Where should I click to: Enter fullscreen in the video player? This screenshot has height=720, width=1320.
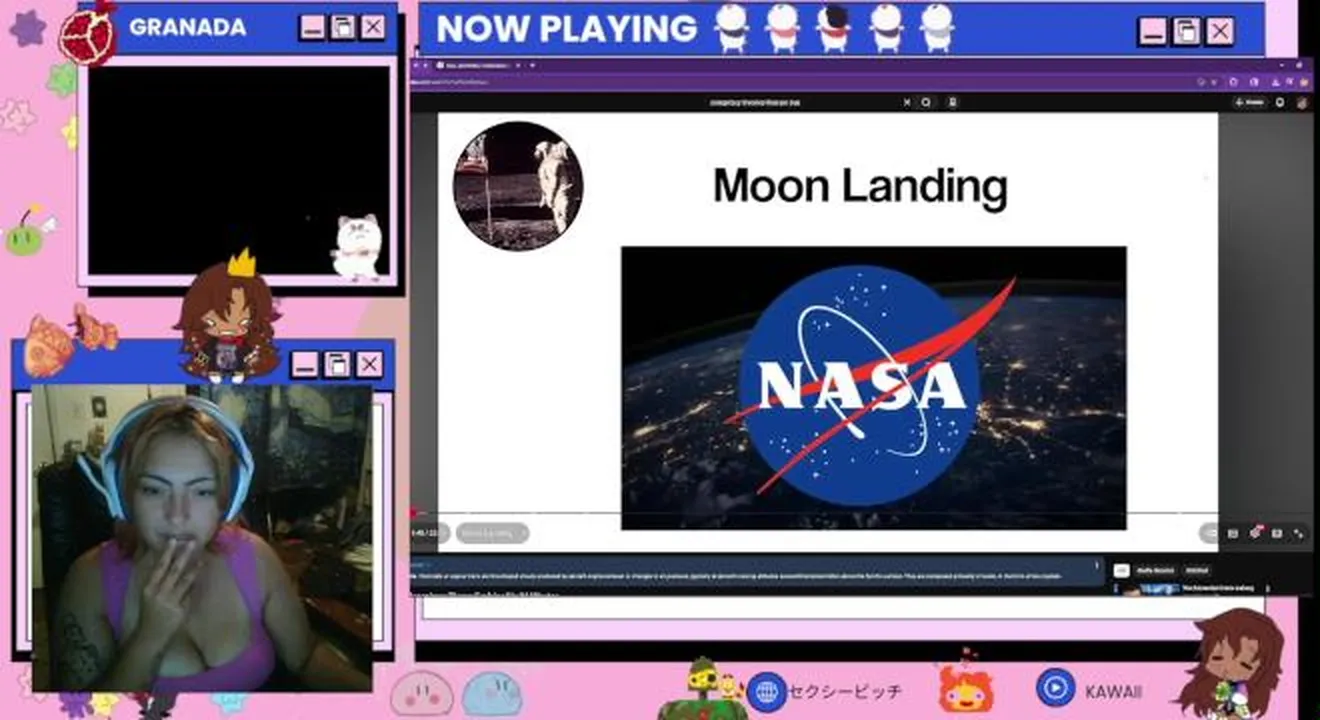(x=1298, y=533)
